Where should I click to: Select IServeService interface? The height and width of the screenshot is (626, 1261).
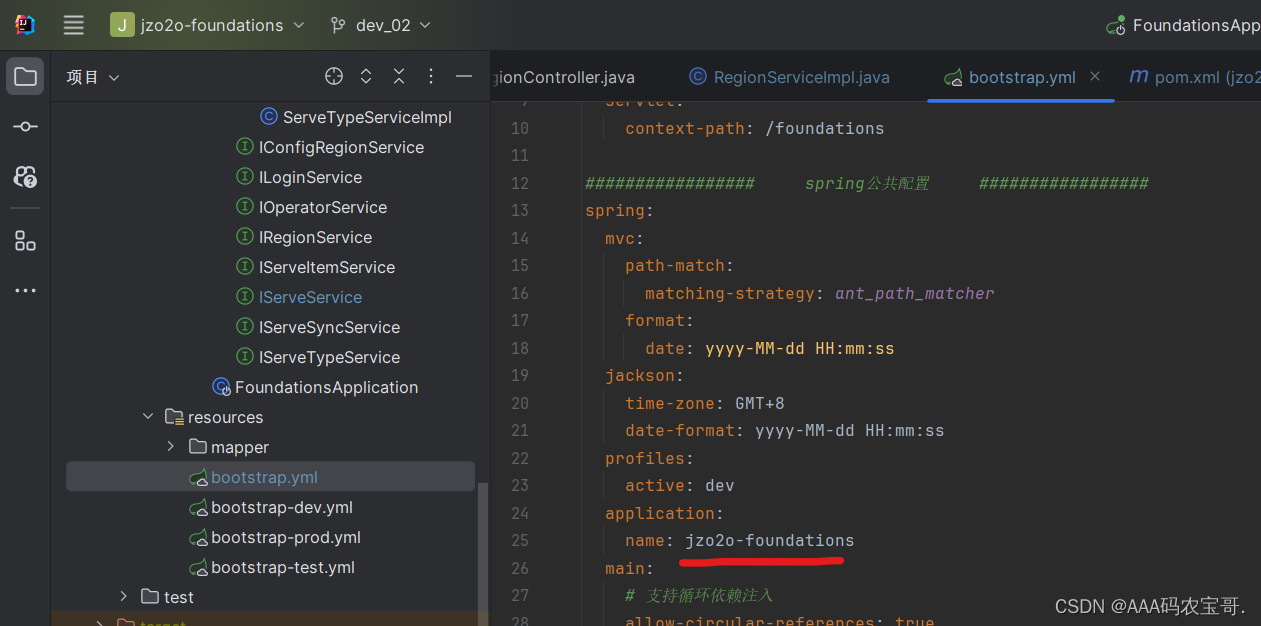[310, 297]
